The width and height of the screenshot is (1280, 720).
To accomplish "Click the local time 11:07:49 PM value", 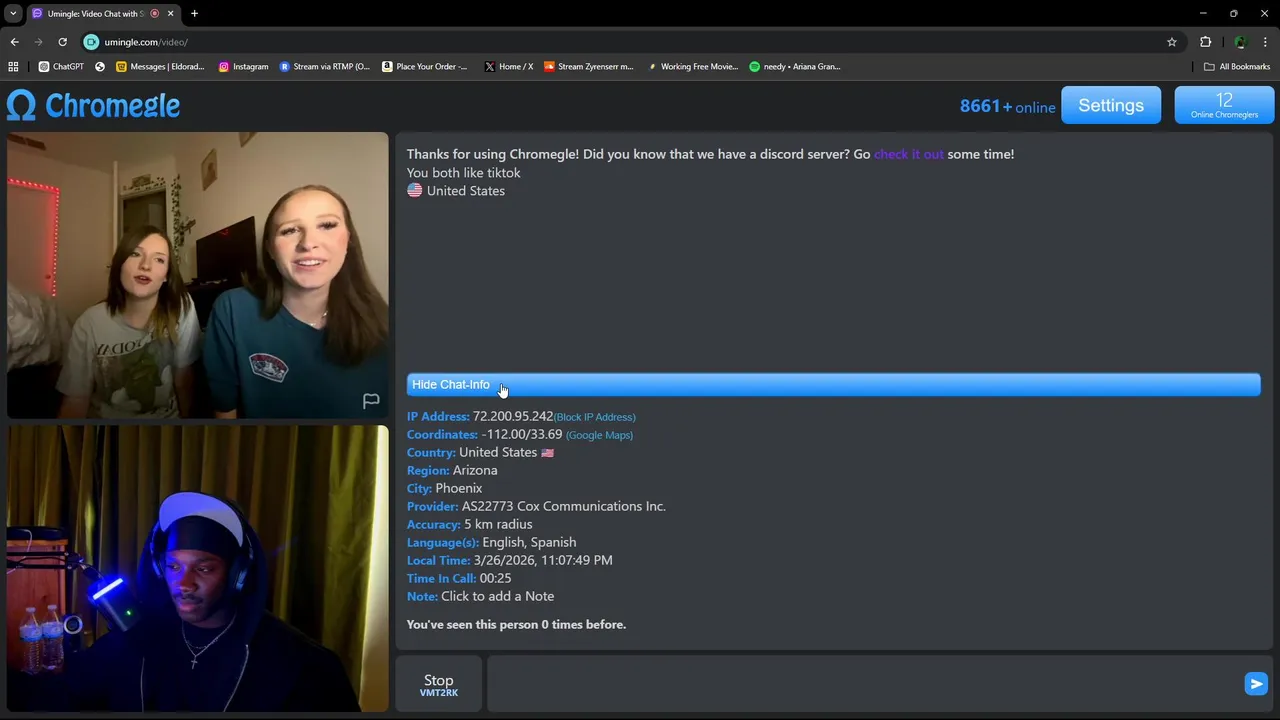I will pyautogui.click(x=543, y=560).
